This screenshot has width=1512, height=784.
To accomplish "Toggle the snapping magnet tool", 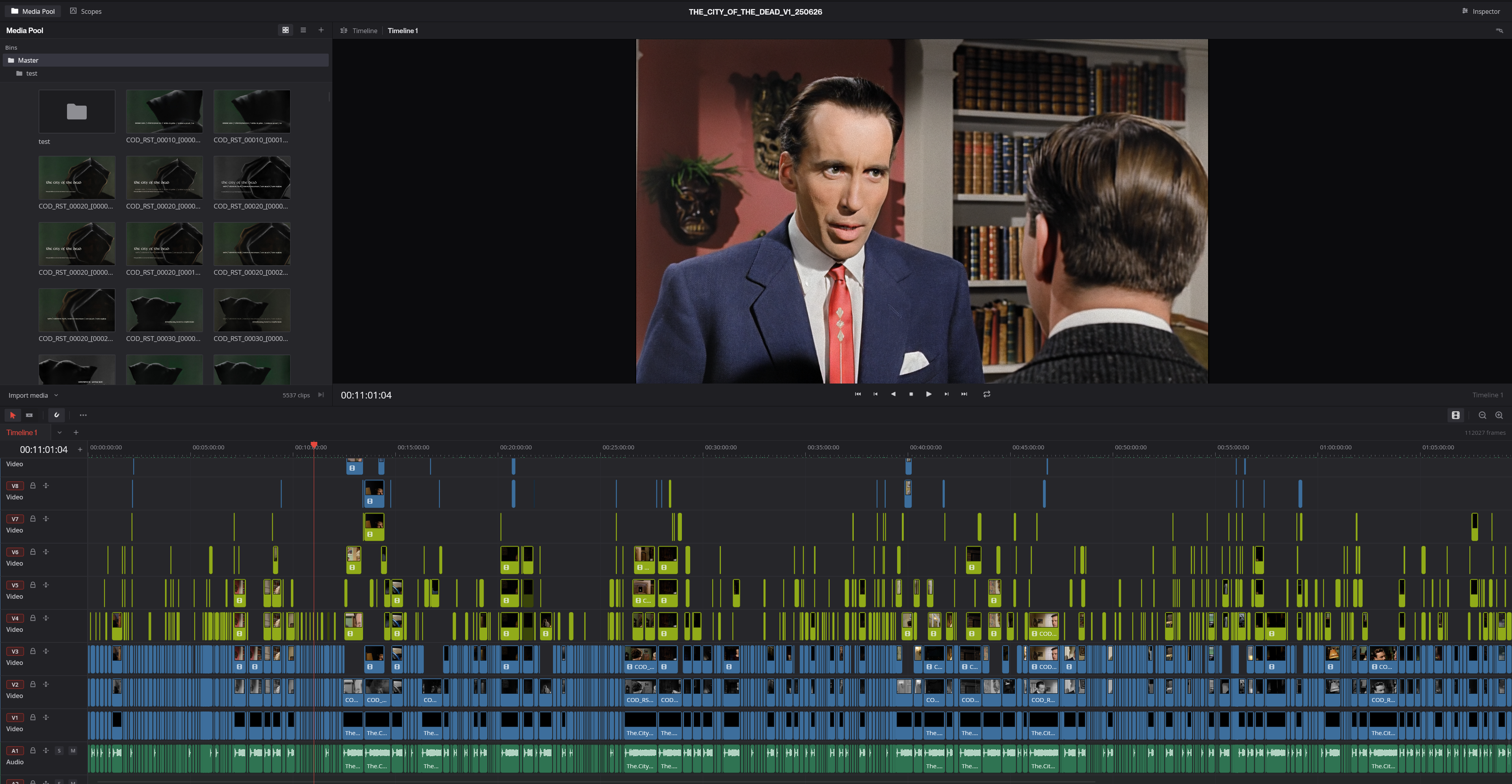I will 57,415.
